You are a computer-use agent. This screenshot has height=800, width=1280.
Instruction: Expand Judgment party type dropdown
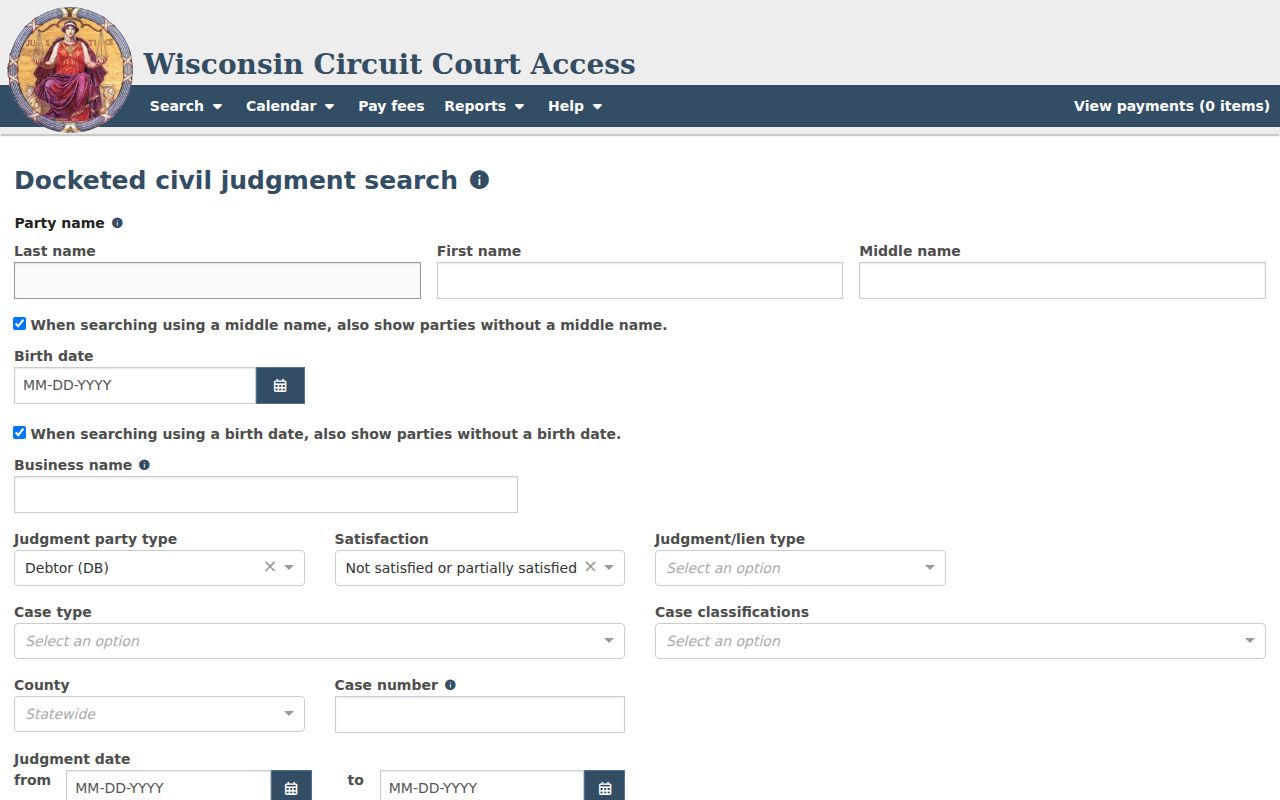pos(289,568)
